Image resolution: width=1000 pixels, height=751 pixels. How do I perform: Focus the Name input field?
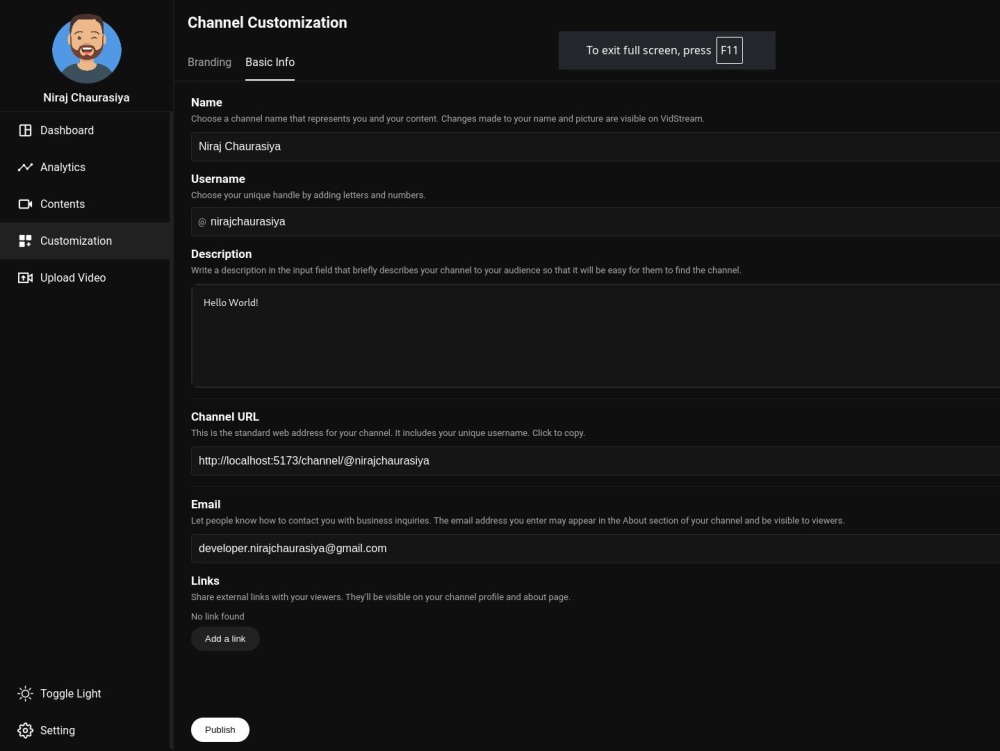596,147
